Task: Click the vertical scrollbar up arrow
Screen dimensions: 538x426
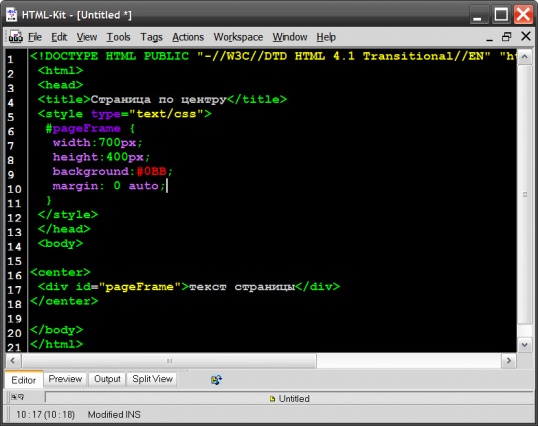Action: pos(525,56)
